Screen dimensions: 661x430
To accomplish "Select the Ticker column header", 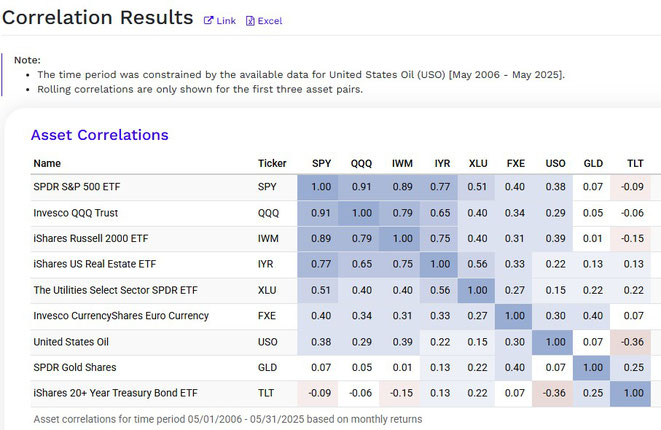I will (x=272, y=163).
